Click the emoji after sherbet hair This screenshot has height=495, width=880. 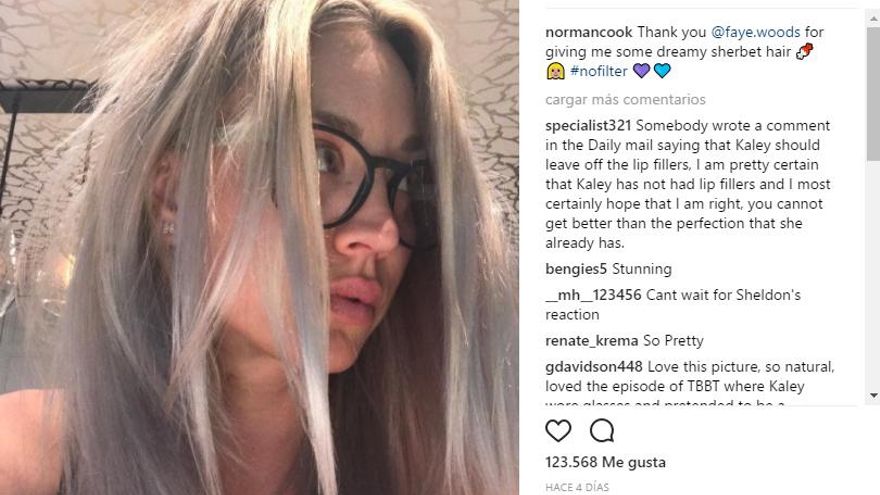point(805,51)
